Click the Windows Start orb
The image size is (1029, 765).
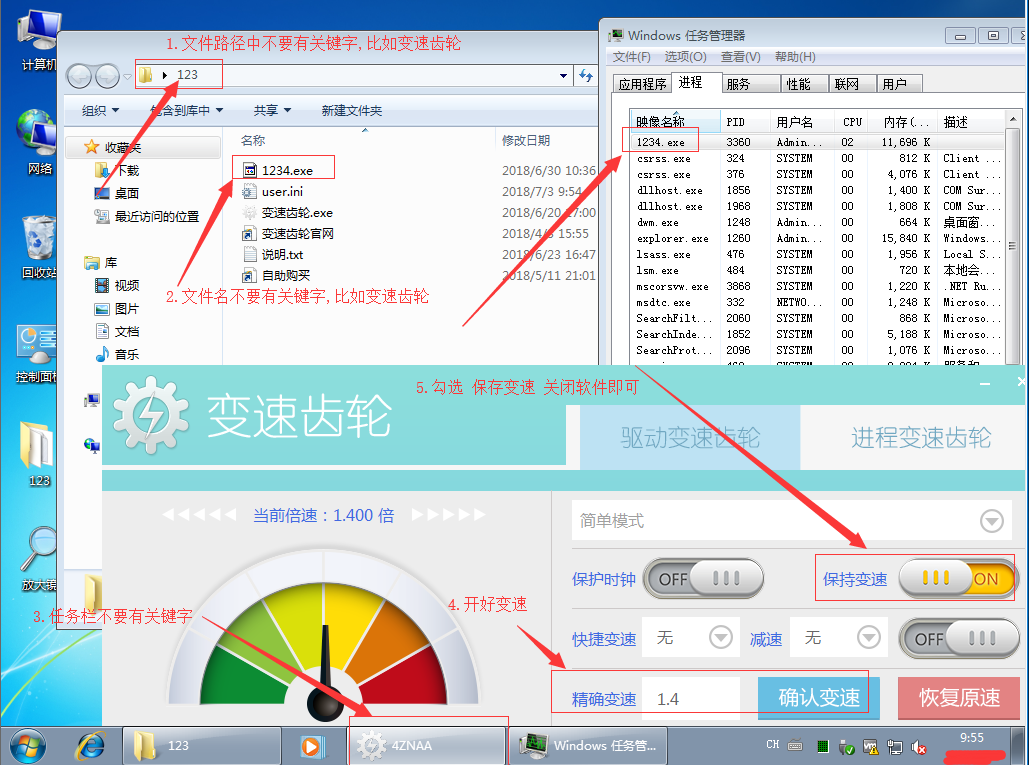click(27, 745)
